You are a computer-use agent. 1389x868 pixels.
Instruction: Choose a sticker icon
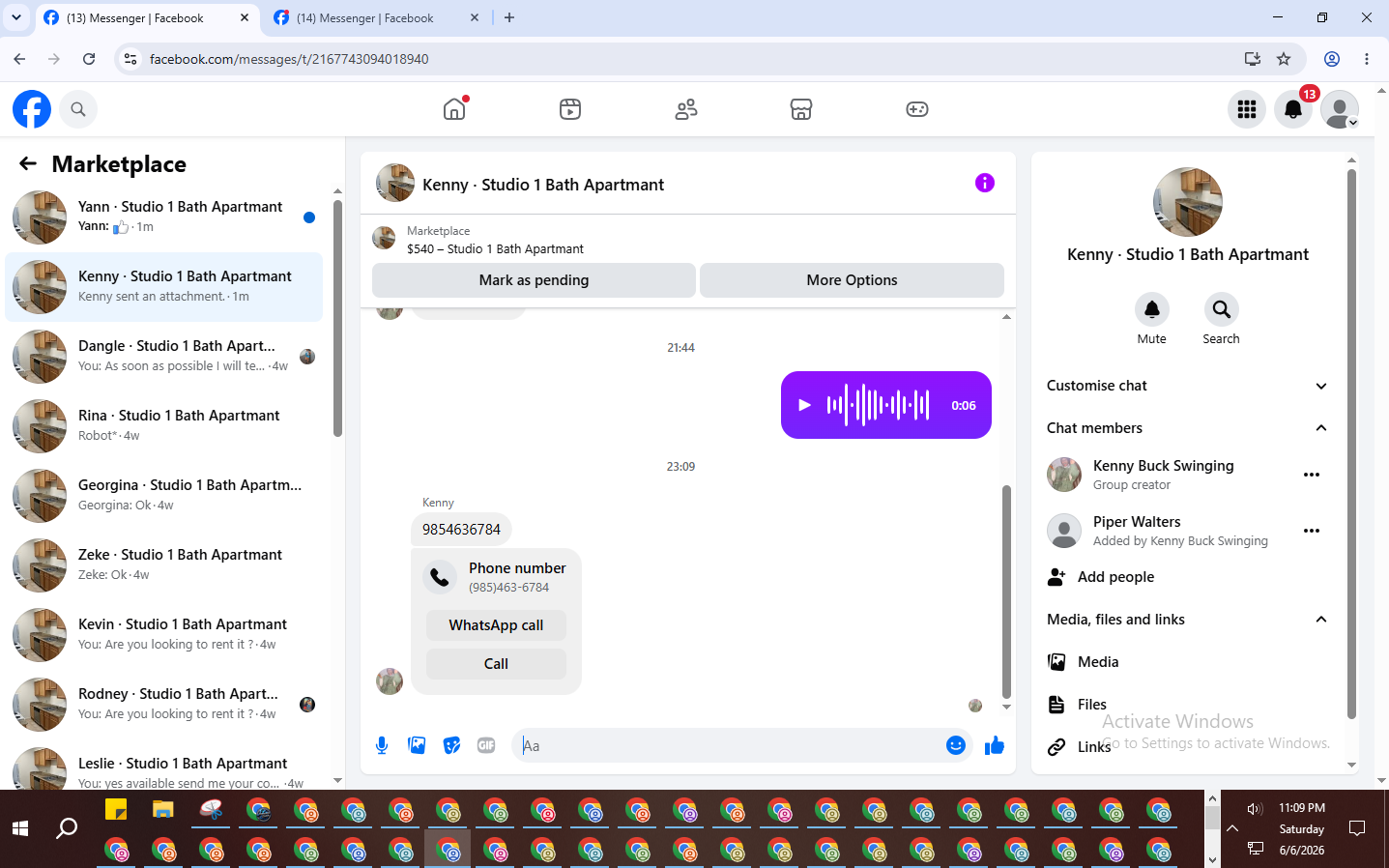tap(451, 745)
